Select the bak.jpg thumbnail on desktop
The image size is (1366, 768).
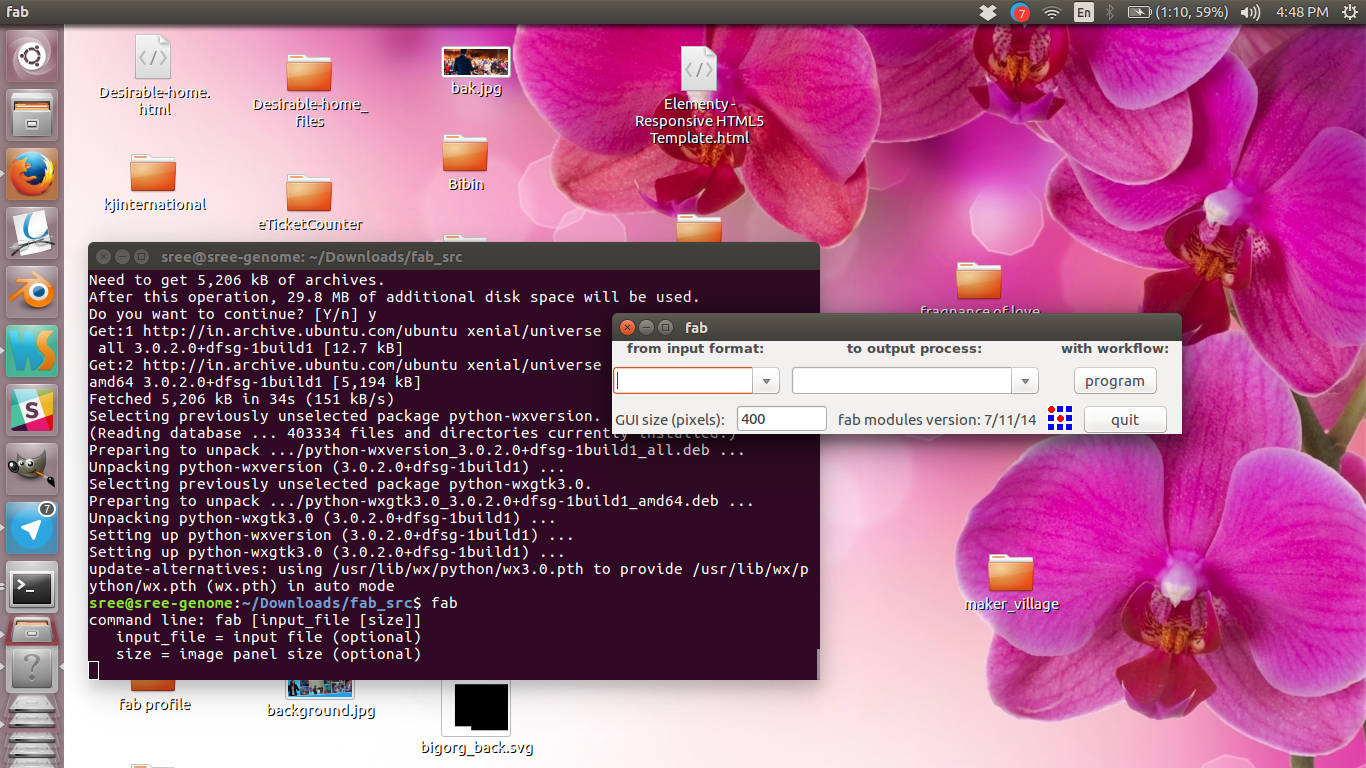pyautogui.click(x=476, y=70)
